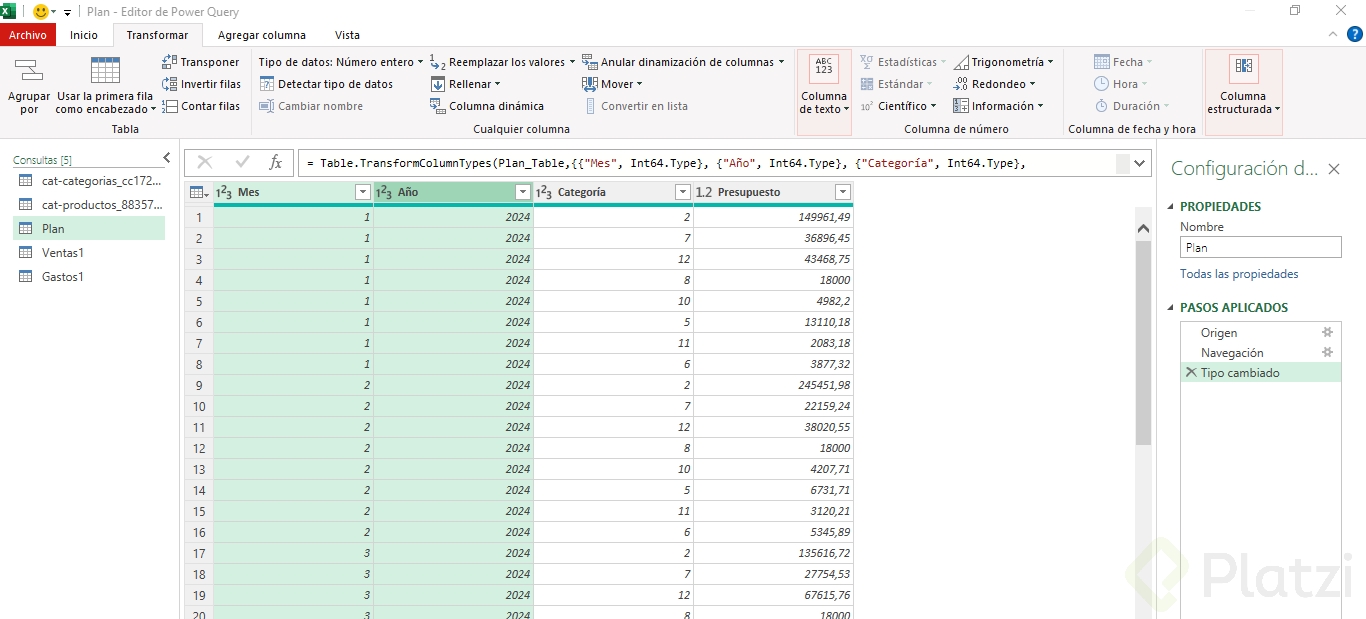
Task: Click Detectar tipo de datos
Action: [x=326, y=84]
